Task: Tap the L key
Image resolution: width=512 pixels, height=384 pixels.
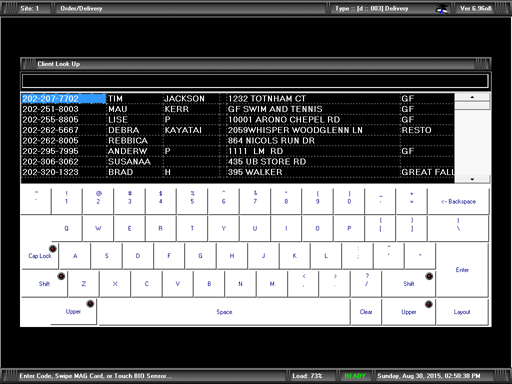Action: (x=326, y=256)
